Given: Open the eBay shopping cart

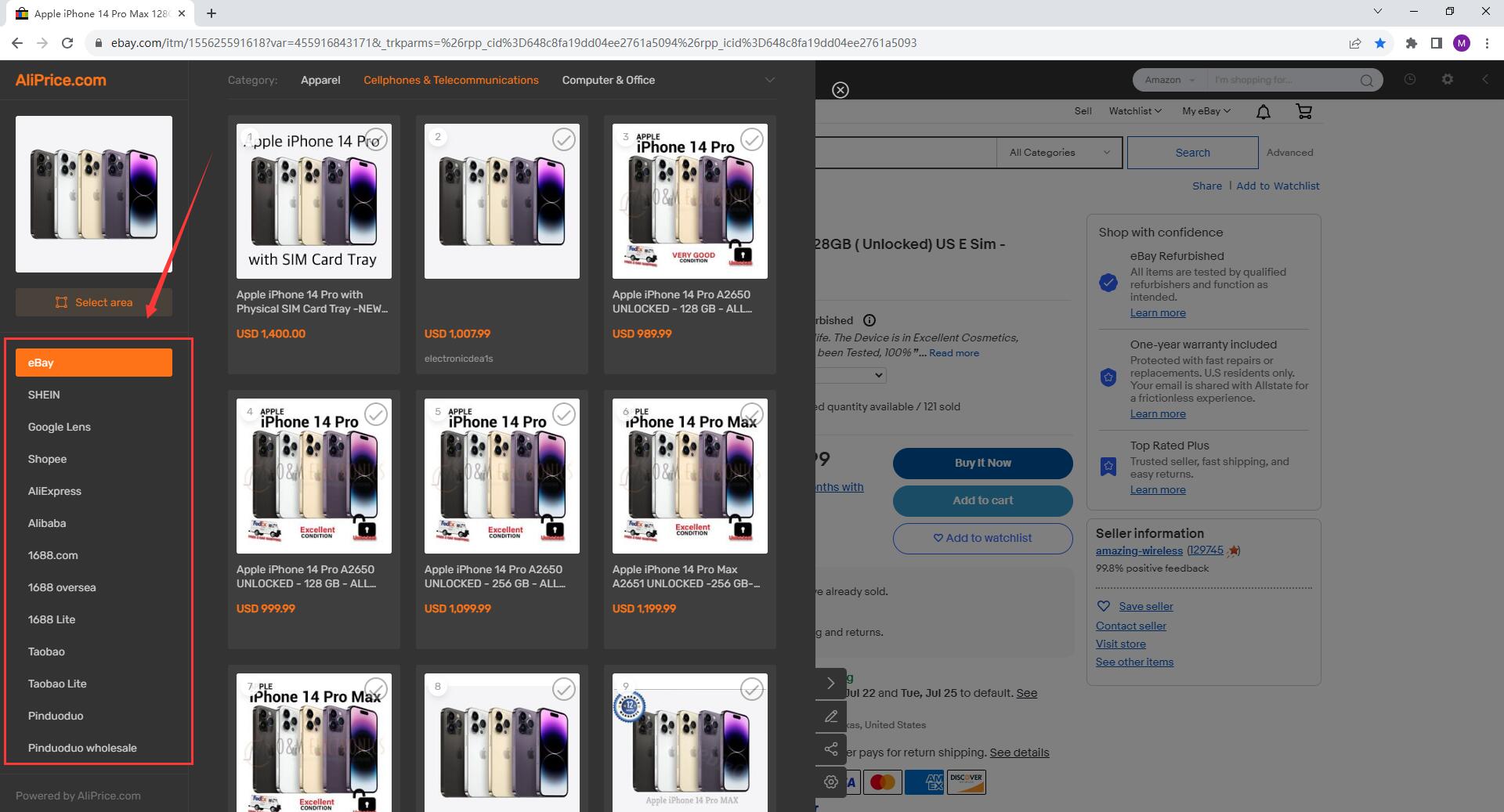Looking at the screenshot, I should tap(1304, 111).
